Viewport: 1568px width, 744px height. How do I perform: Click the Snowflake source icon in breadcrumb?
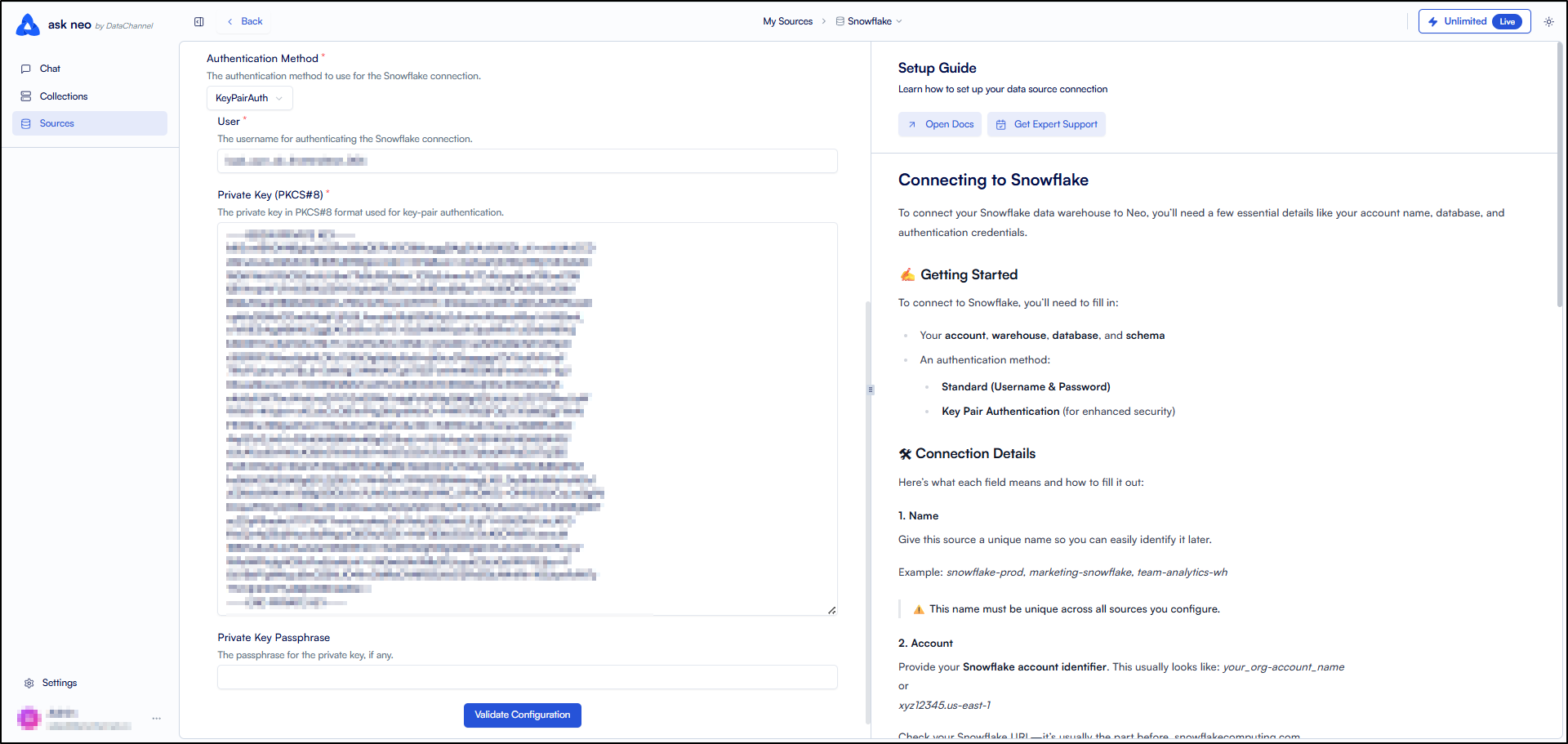[x=840, y=21]
